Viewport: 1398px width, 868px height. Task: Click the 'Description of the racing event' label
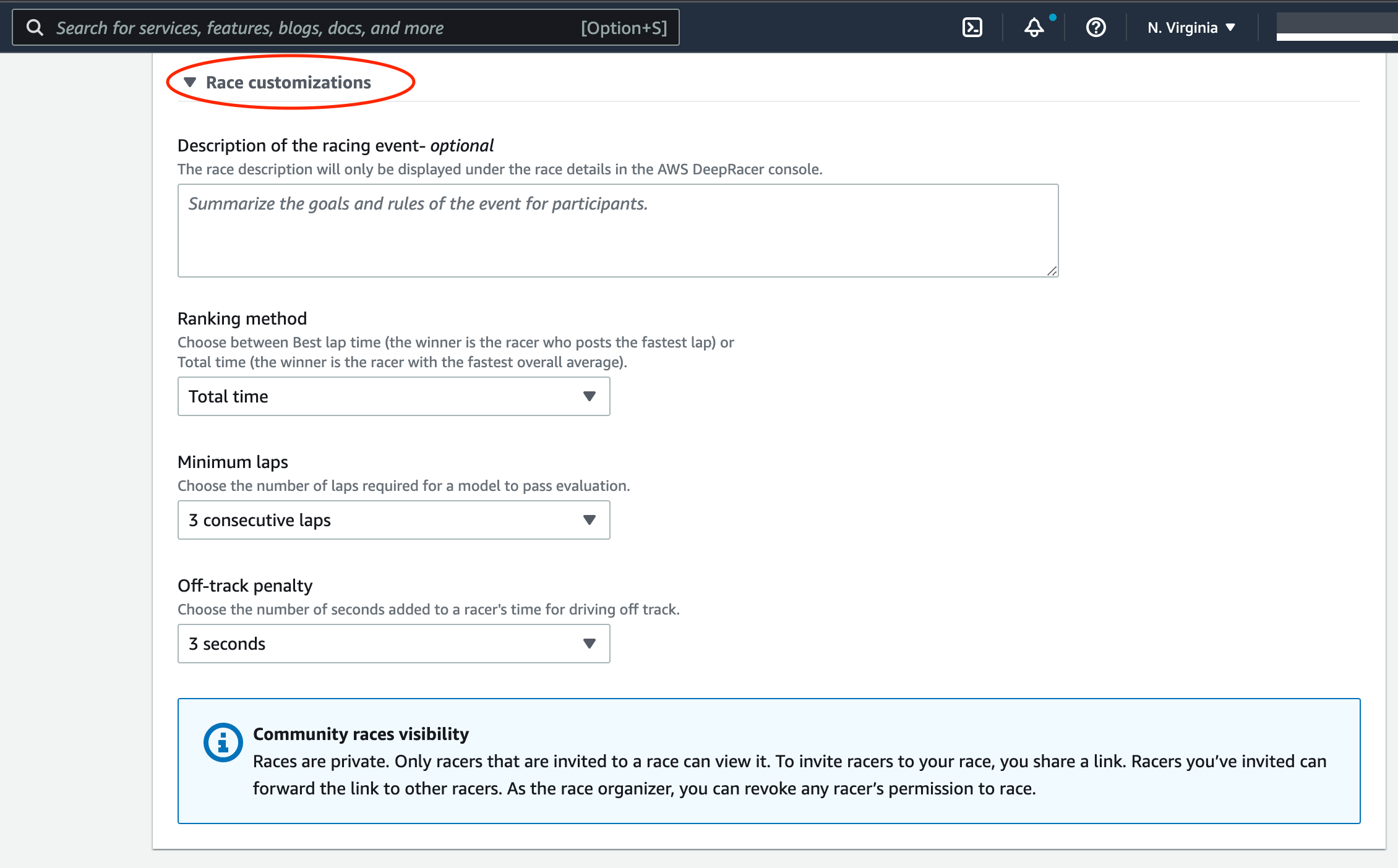[x=335, y=145]
